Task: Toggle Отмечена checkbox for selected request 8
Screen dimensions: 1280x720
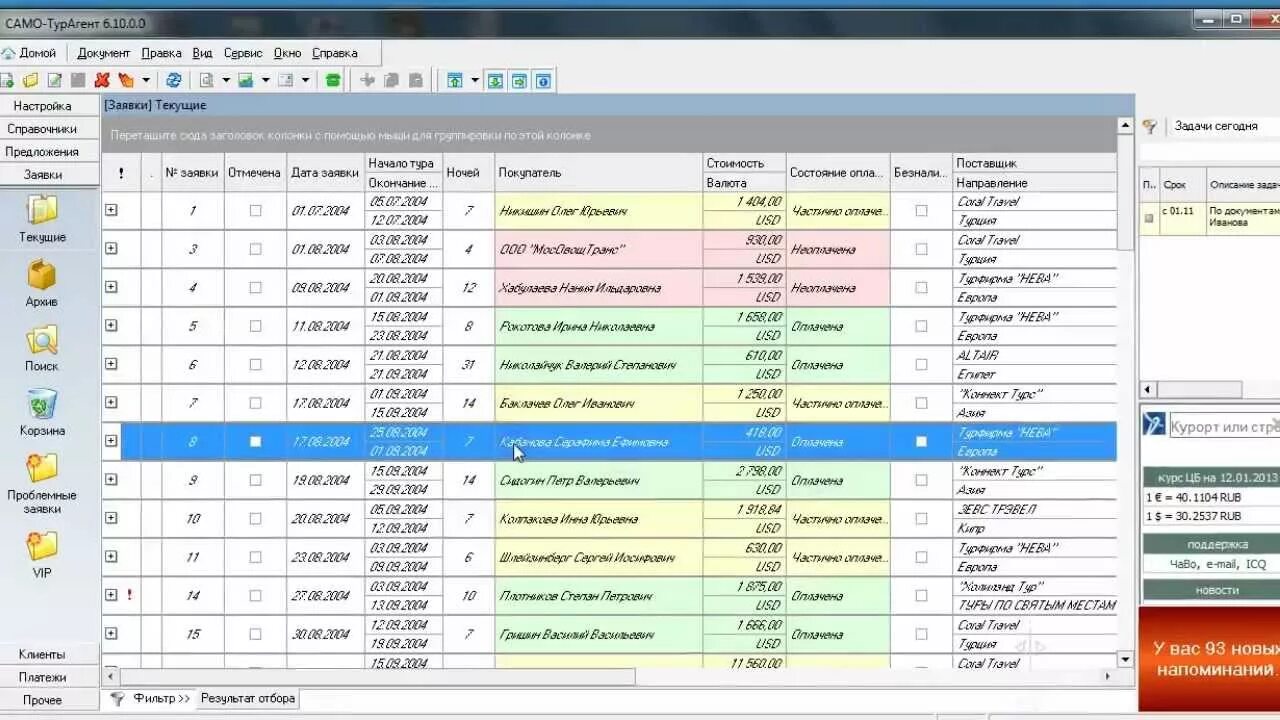Action: pyautogui.click(x=255, y=441)
